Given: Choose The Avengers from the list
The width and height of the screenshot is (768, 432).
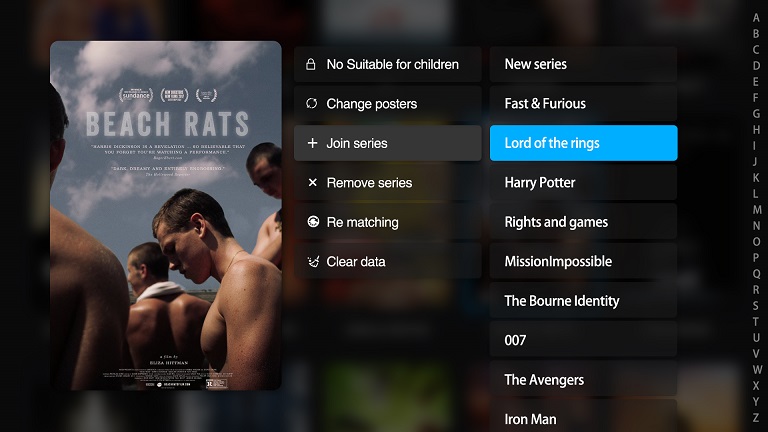Looking at the screenshot, I should pyautogui.click(x=583, y=380).
